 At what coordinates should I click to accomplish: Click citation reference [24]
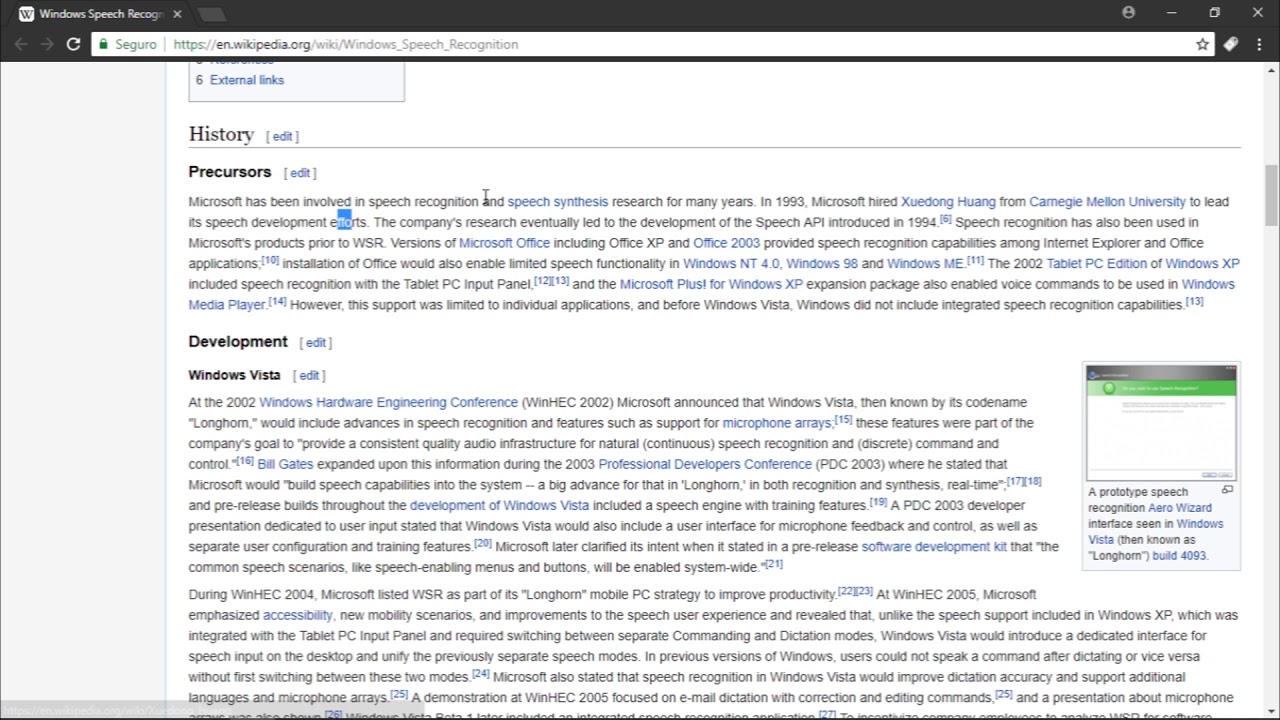click(x=480, y=673)
